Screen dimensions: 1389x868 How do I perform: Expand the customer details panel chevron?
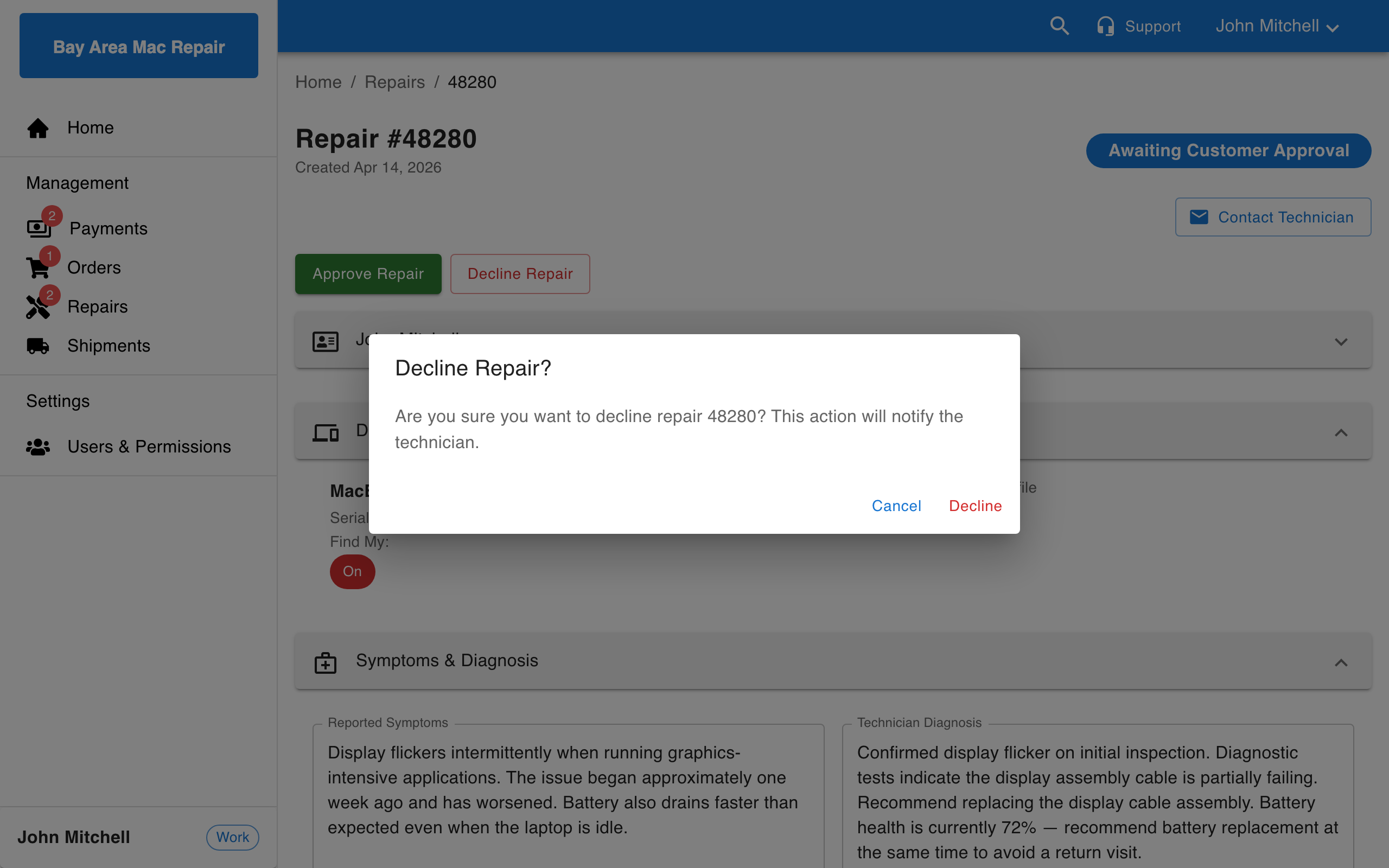1341,342
